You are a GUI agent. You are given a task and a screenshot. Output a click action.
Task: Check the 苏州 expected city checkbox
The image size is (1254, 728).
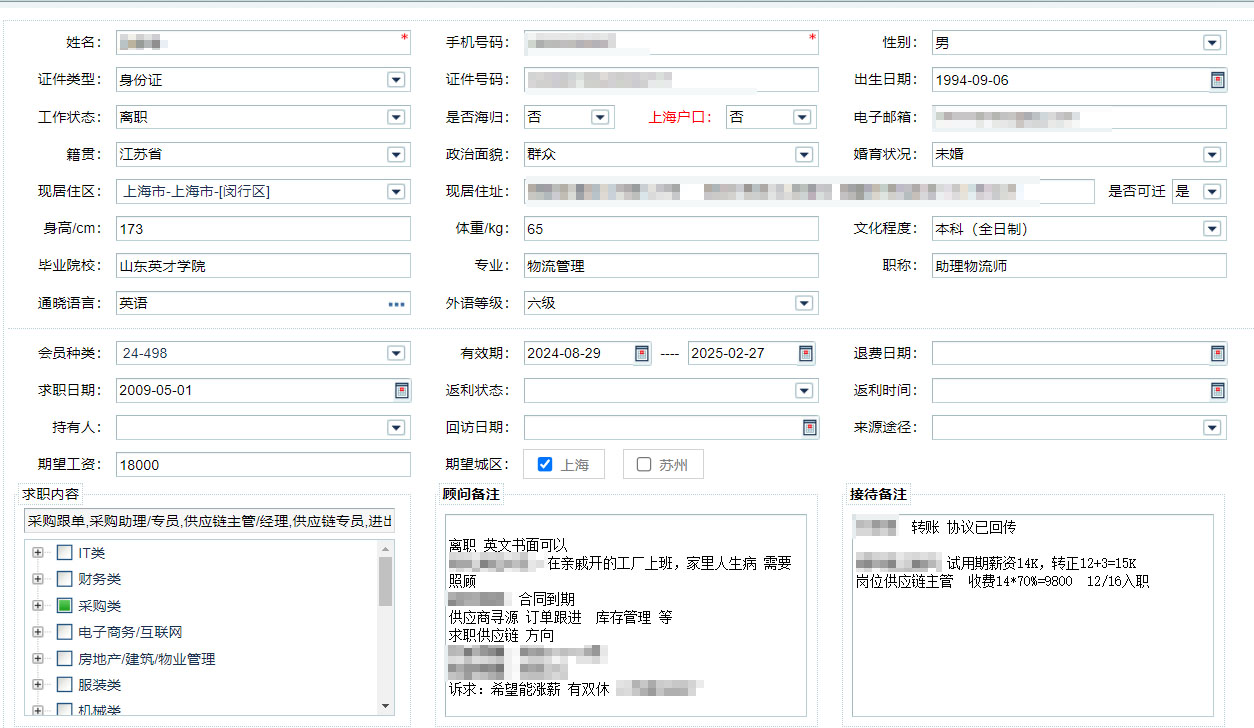644,464
